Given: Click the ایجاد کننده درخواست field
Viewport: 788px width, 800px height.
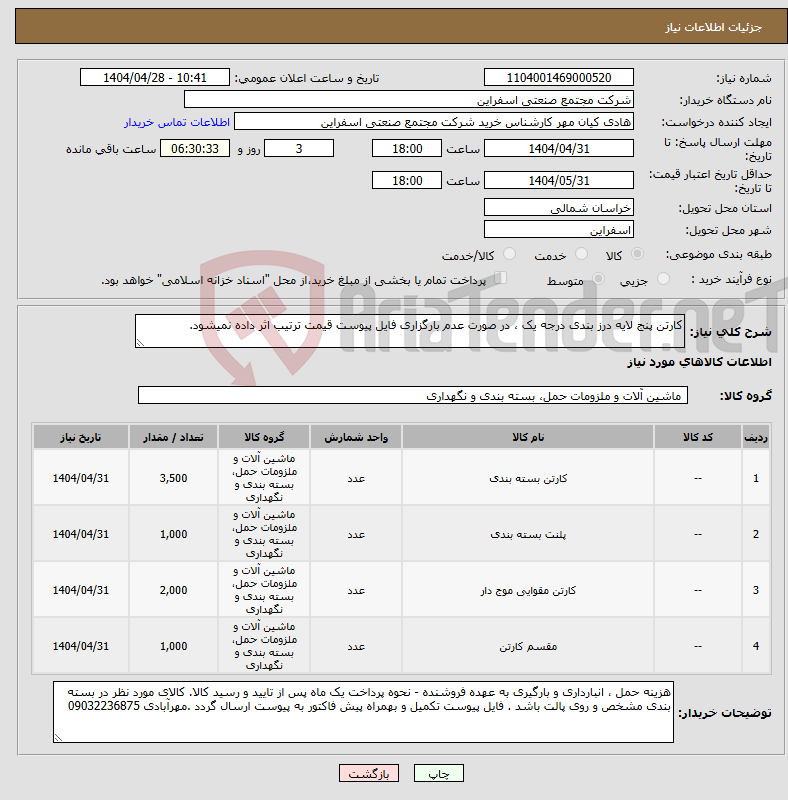Looking at the screenshot, I should pos(434,122).
